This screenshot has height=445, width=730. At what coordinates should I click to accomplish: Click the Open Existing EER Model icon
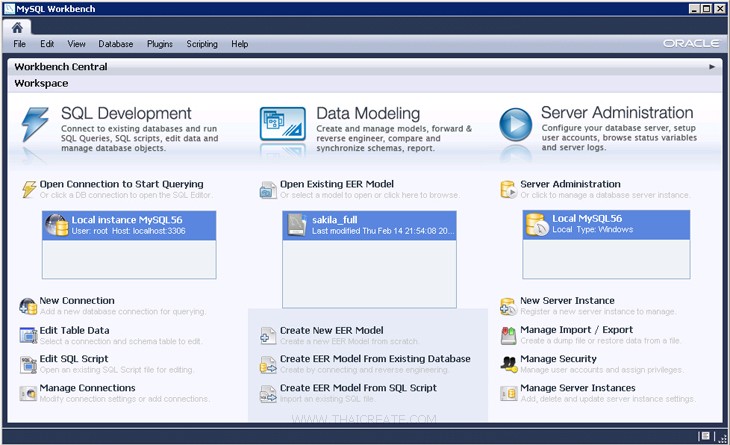[268, 190]
